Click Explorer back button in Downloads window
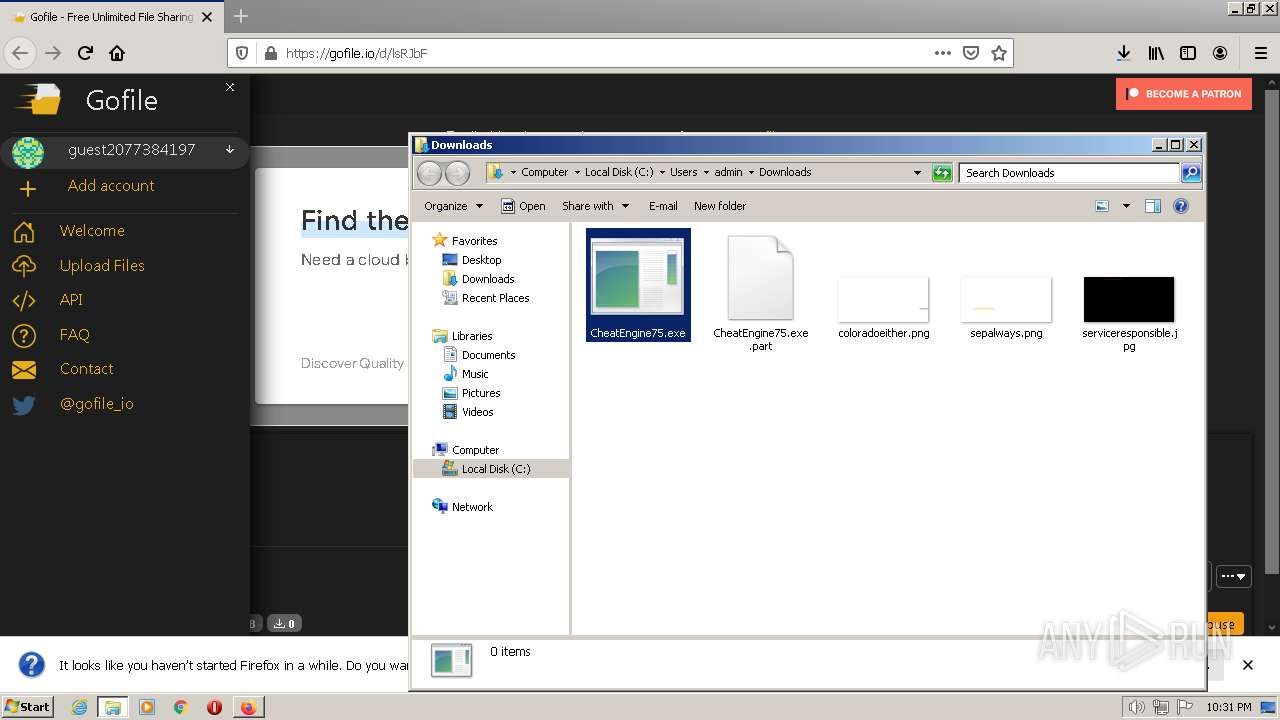The width and height of the screenshot is (1280, 720). point(429,173)
